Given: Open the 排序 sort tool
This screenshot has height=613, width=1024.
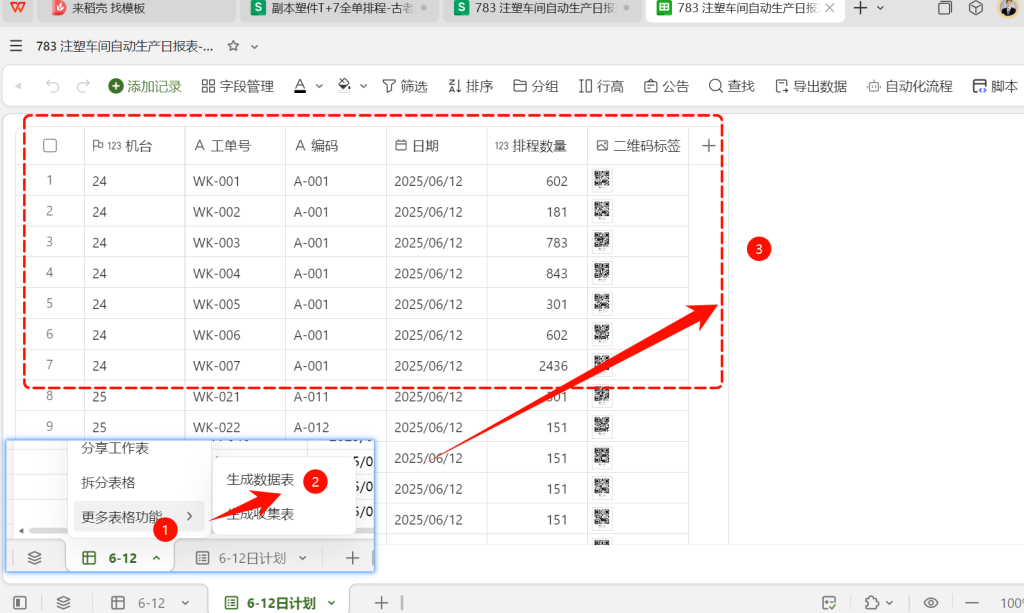Looking at the screenshot, I should pos(470,86).
